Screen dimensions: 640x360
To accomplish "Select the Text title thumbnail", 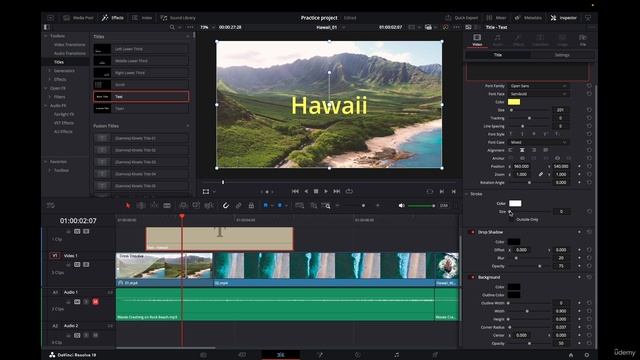I will click(102, 97).
